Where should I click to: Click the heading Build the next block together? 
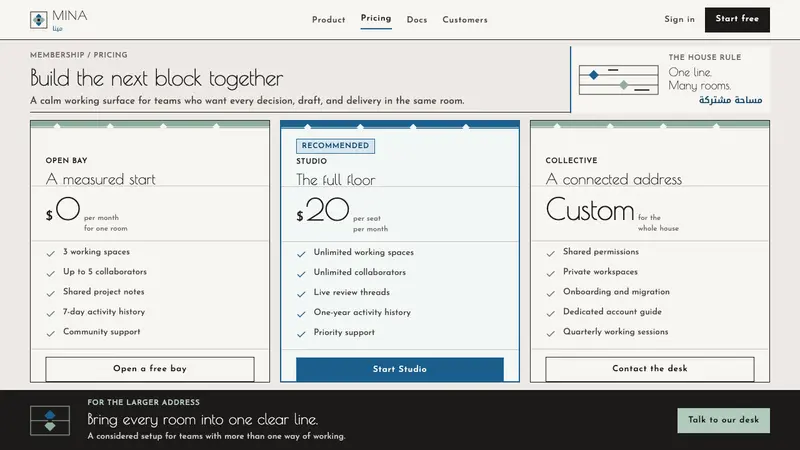(x=157, y=78)
